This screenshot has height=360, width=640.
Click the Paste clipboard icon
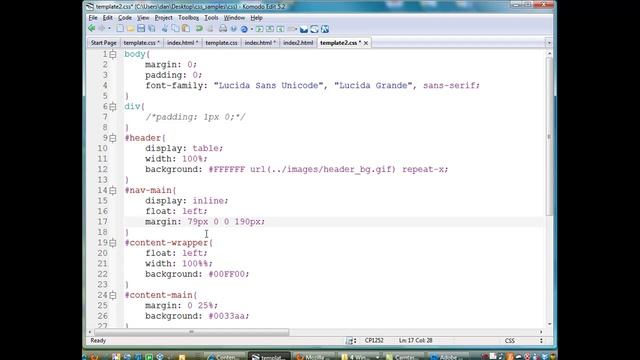click(185, 29)
